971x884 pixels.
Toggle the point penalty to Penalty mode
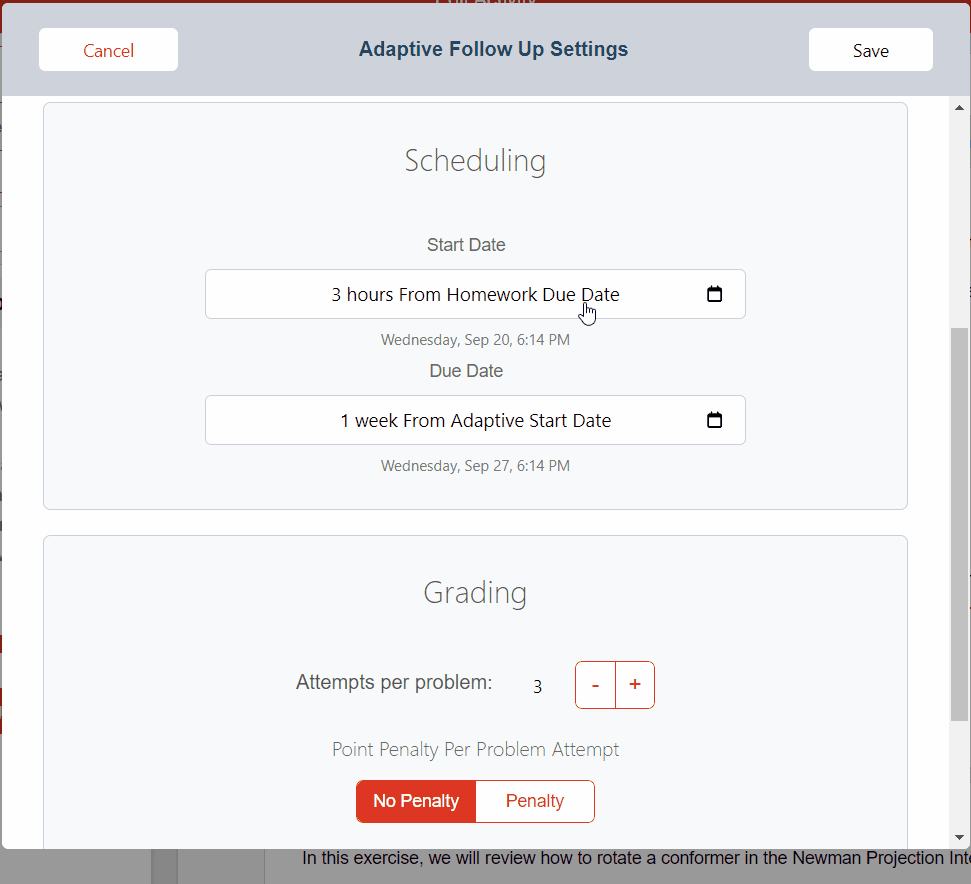535,801
